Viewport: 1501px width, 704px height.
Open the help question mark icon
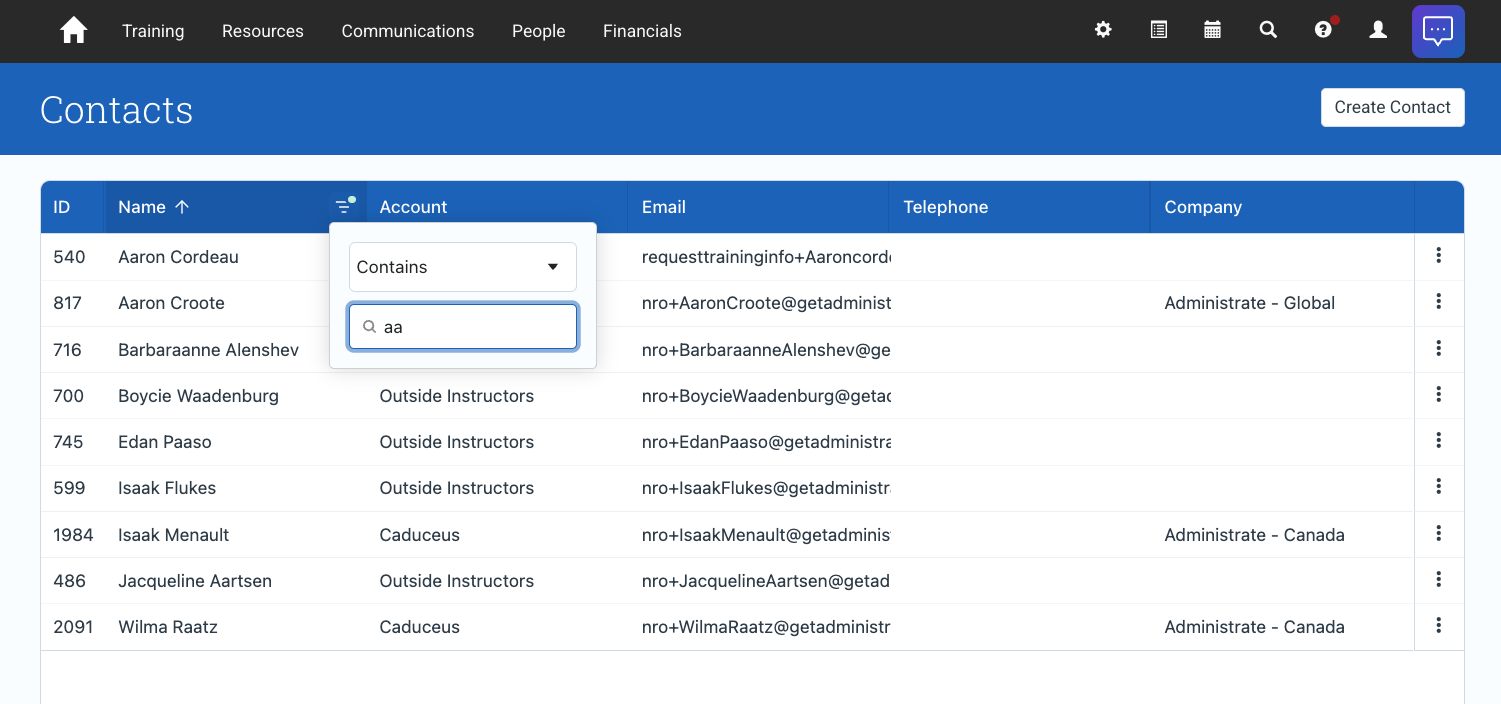pyautogui.click(x=1323, y=30)
